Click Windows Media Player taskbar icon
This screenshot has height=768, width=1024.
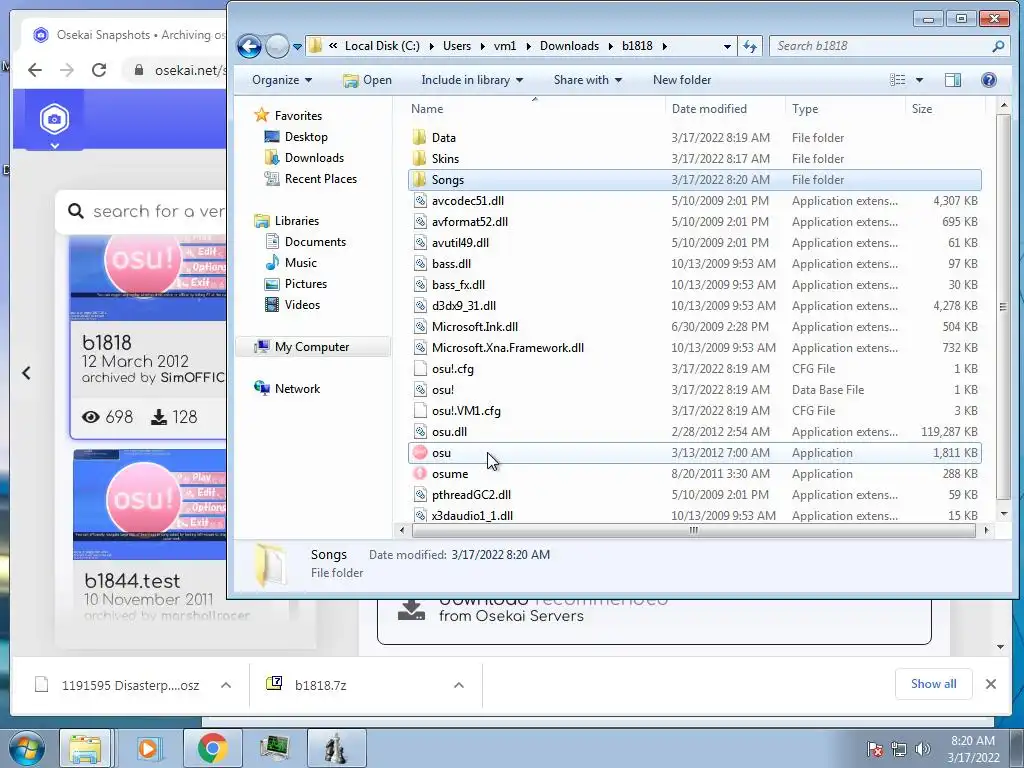click(149, 748)
